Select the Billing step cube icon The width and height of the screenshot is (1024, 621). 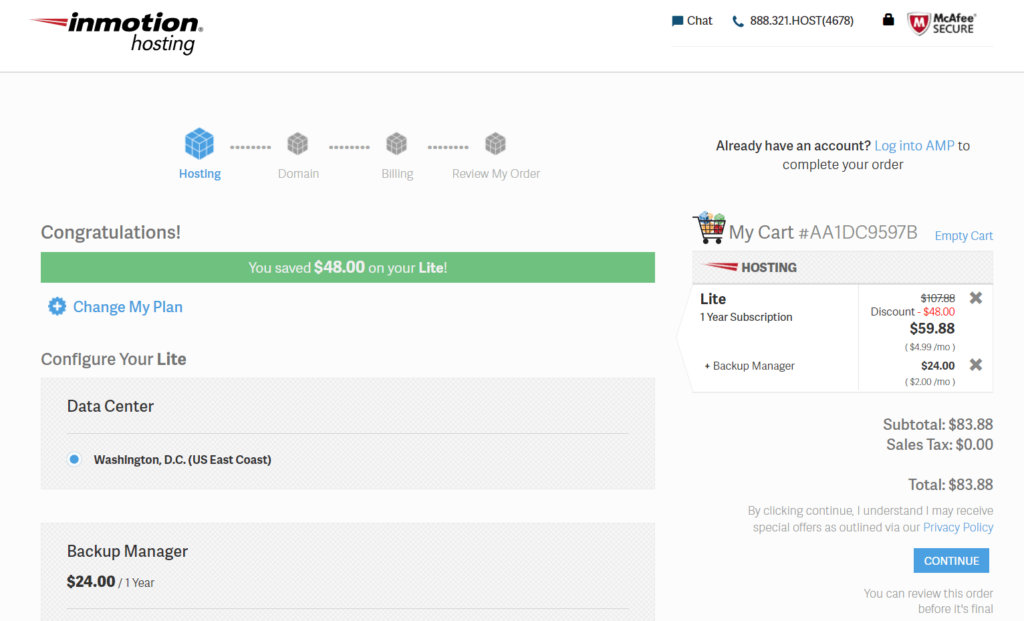click(x=396, y=144)
